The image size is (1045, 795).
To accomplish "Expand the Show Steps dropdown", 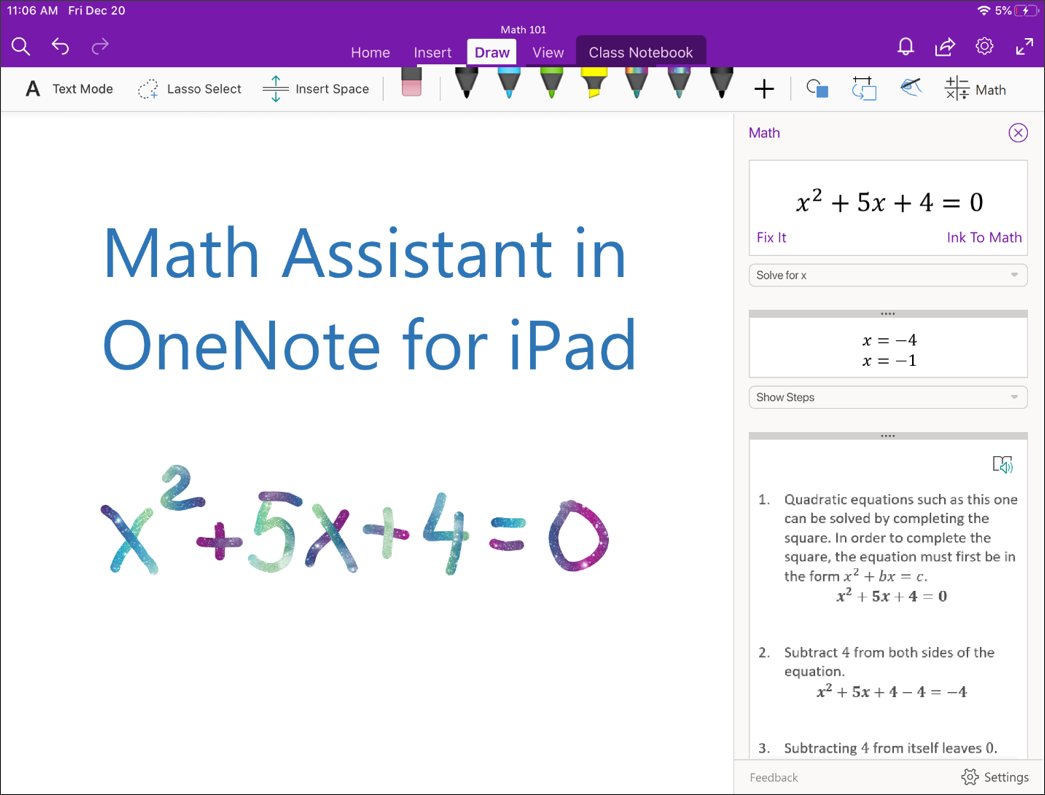I will pyautogui.click(x=888, y=397).
